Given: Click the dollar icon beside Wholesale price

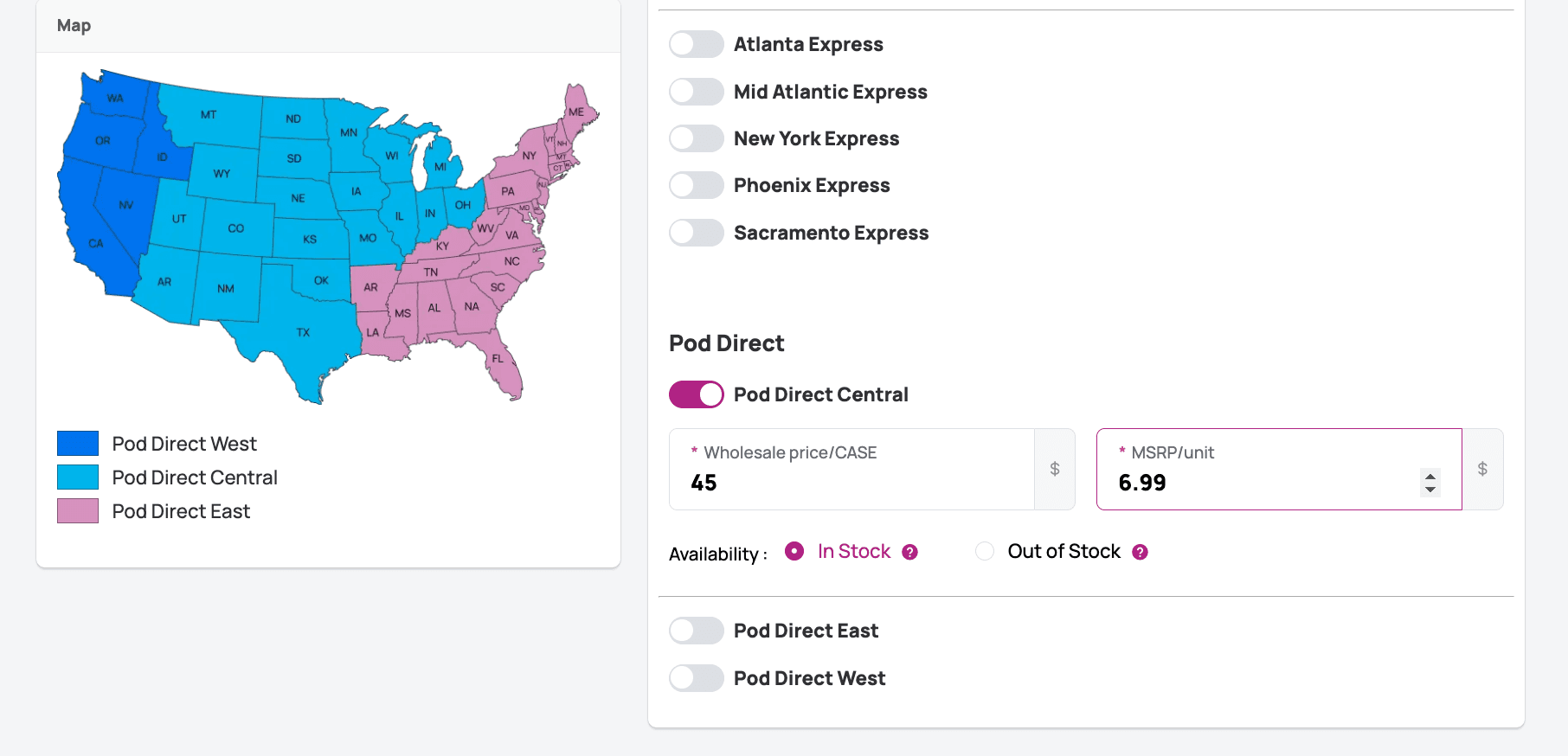Looking at the screenshot, I should pos(1054,469).
